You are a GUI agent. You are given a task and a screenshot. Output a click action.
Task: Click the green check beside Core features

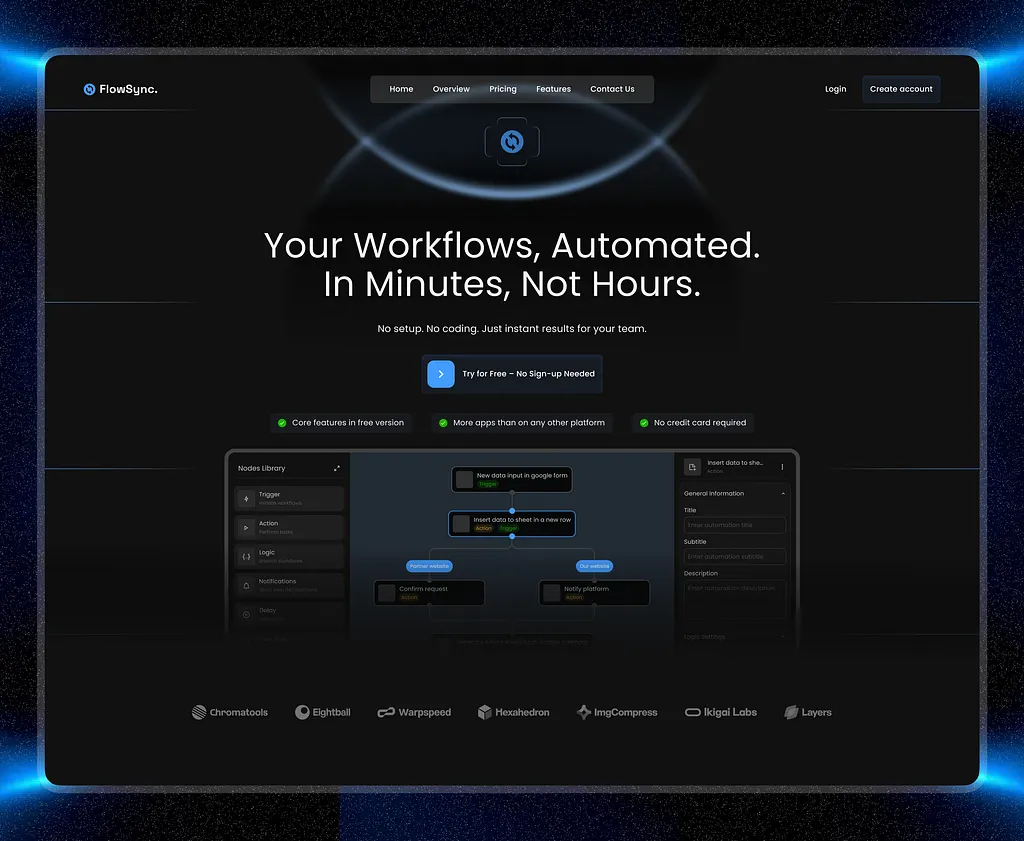[x=282, y=423]
